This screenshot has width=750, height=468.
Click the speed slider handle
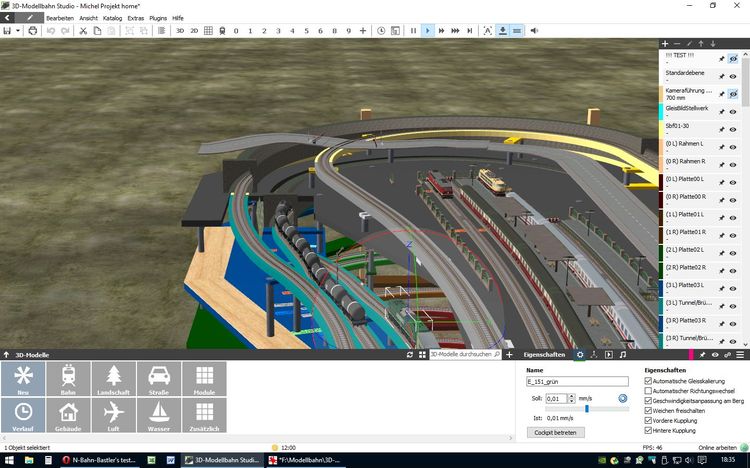(x=586, y=408)
